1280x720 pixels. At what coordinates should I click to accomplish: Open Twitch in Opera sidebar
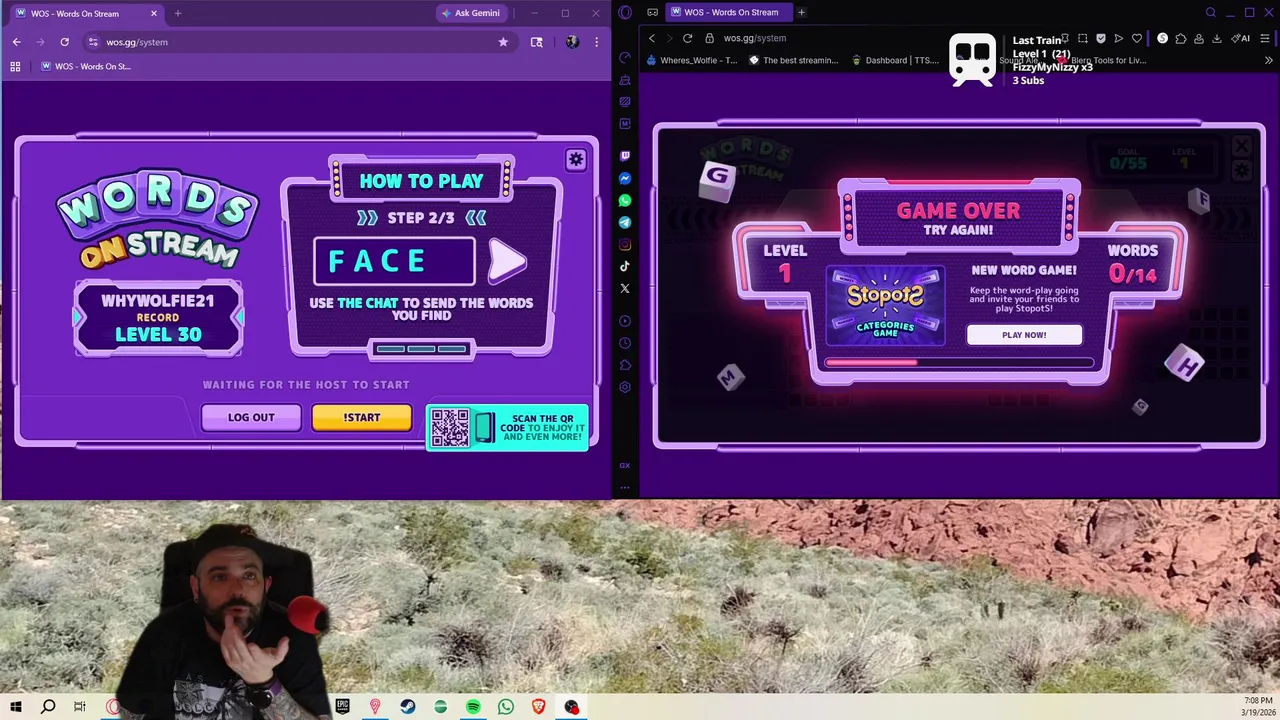point(625,156)
